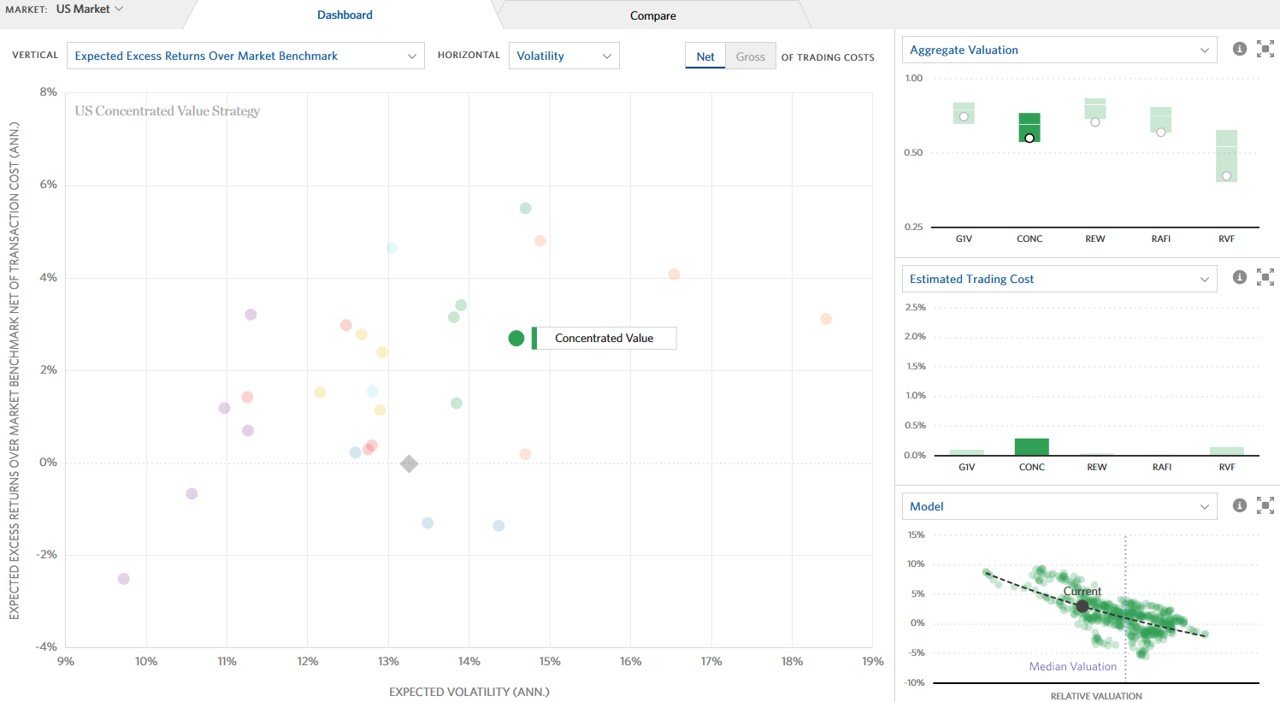
Task: Click the GIV box in Aggregate Valuation chart
Action: [x=964, y=113]
